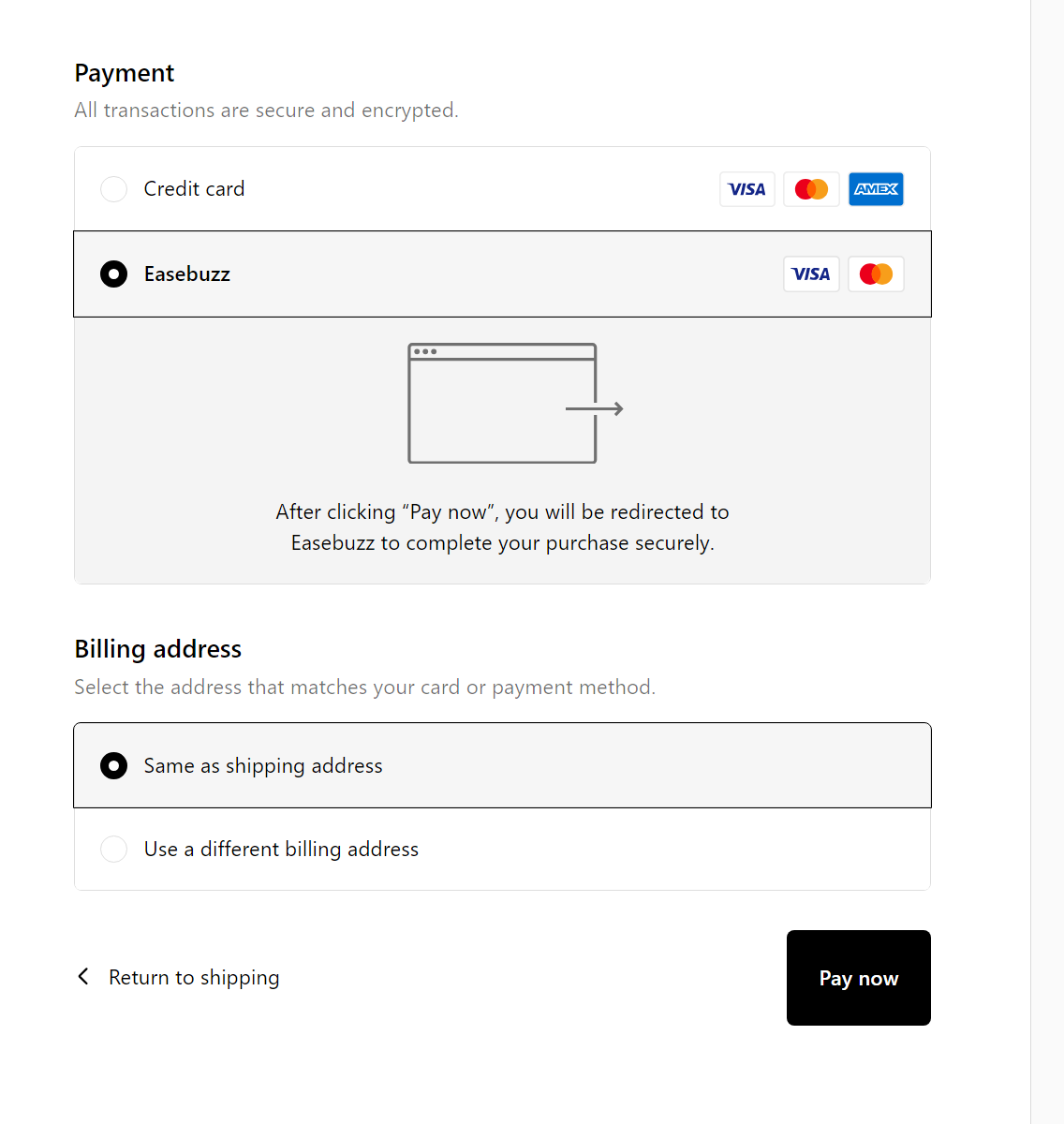Screen dimensions: 1064x1124
Task: Click the Pay now button
Action: pos(859,978)
